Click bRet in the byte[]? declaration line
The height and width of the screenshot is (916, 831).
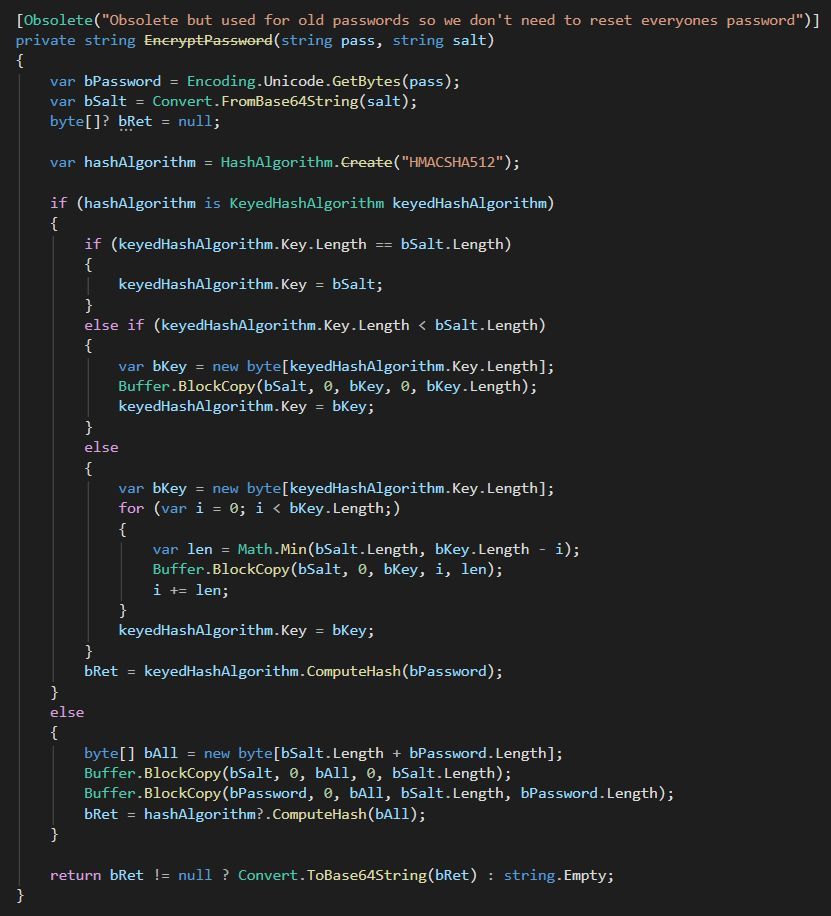pyautogui.click(x=135, y=122)
